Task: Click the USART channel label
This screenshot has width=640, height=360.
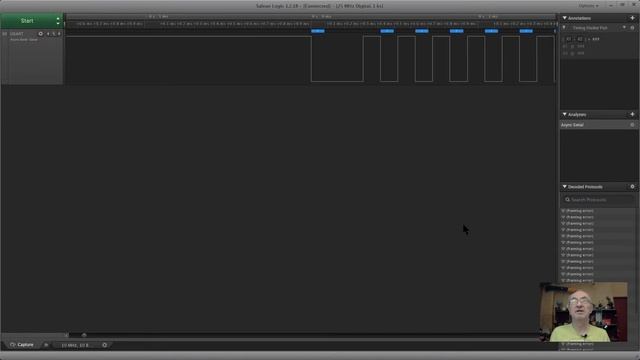Action: pyautogui.click(x=17, y=34)
